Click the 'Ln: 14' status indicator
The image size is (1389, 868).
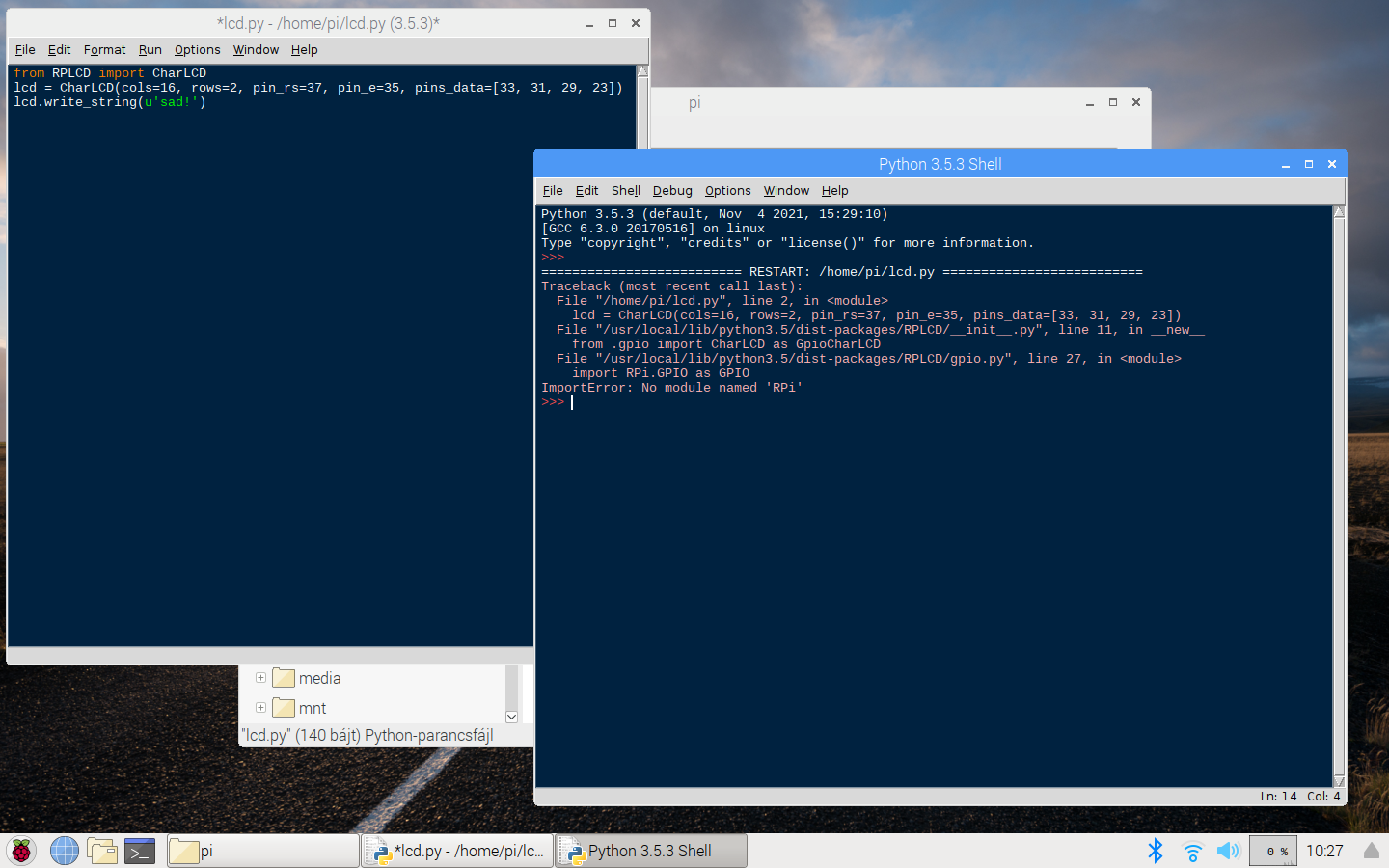[1278, 797]
